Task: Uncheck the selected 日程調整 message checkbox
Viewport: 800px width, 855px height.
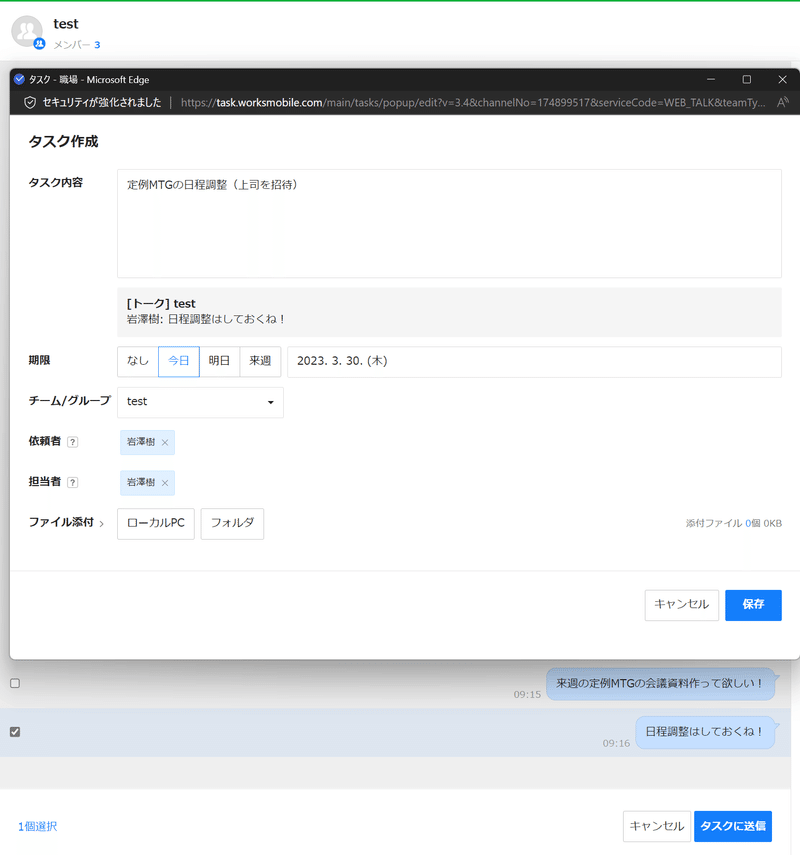Action: pyautogui.click(x=14, y=731)
